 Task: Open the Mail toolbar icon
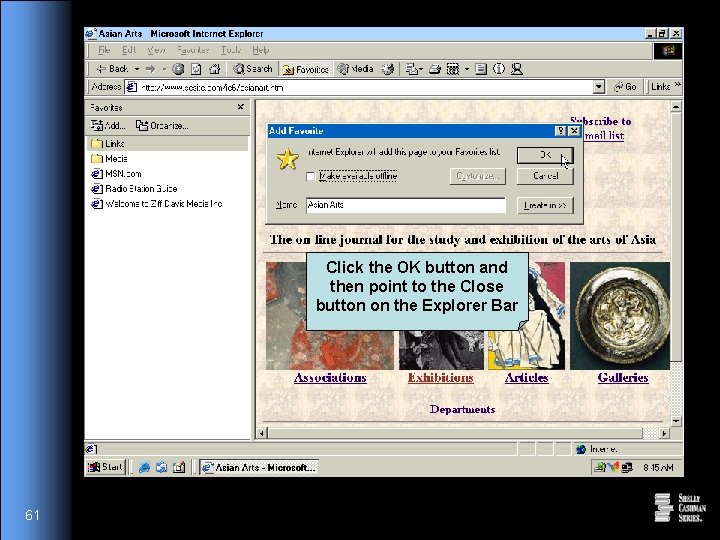point(412,69)
